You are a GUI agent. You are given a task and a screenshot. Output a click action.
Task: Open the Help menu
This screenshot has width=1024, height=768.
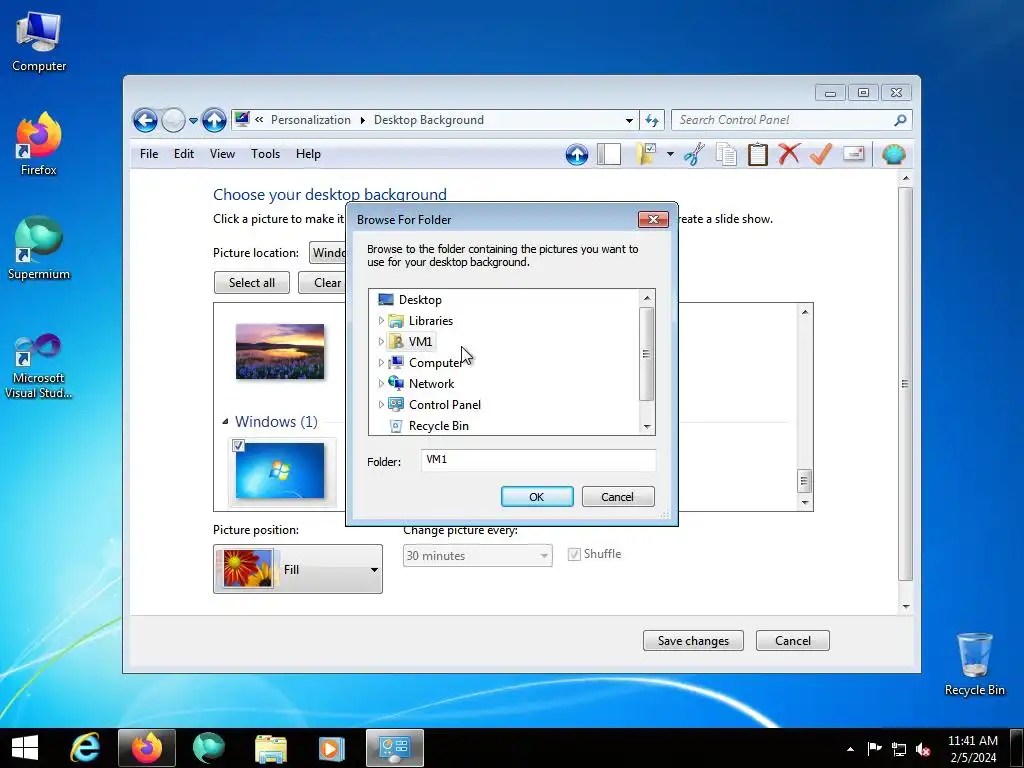point(308,154)
